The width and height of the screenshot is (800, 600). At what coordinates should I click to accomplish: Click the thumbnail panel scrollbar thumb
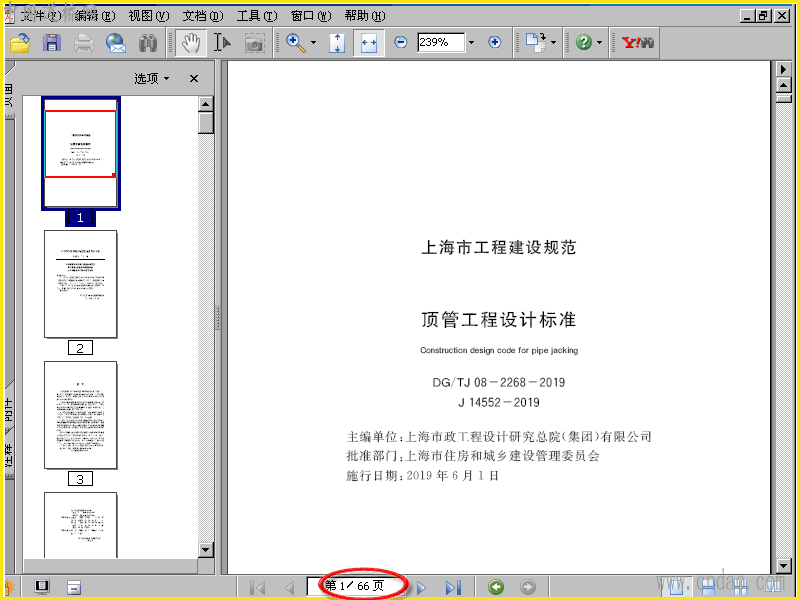[206, 123]
